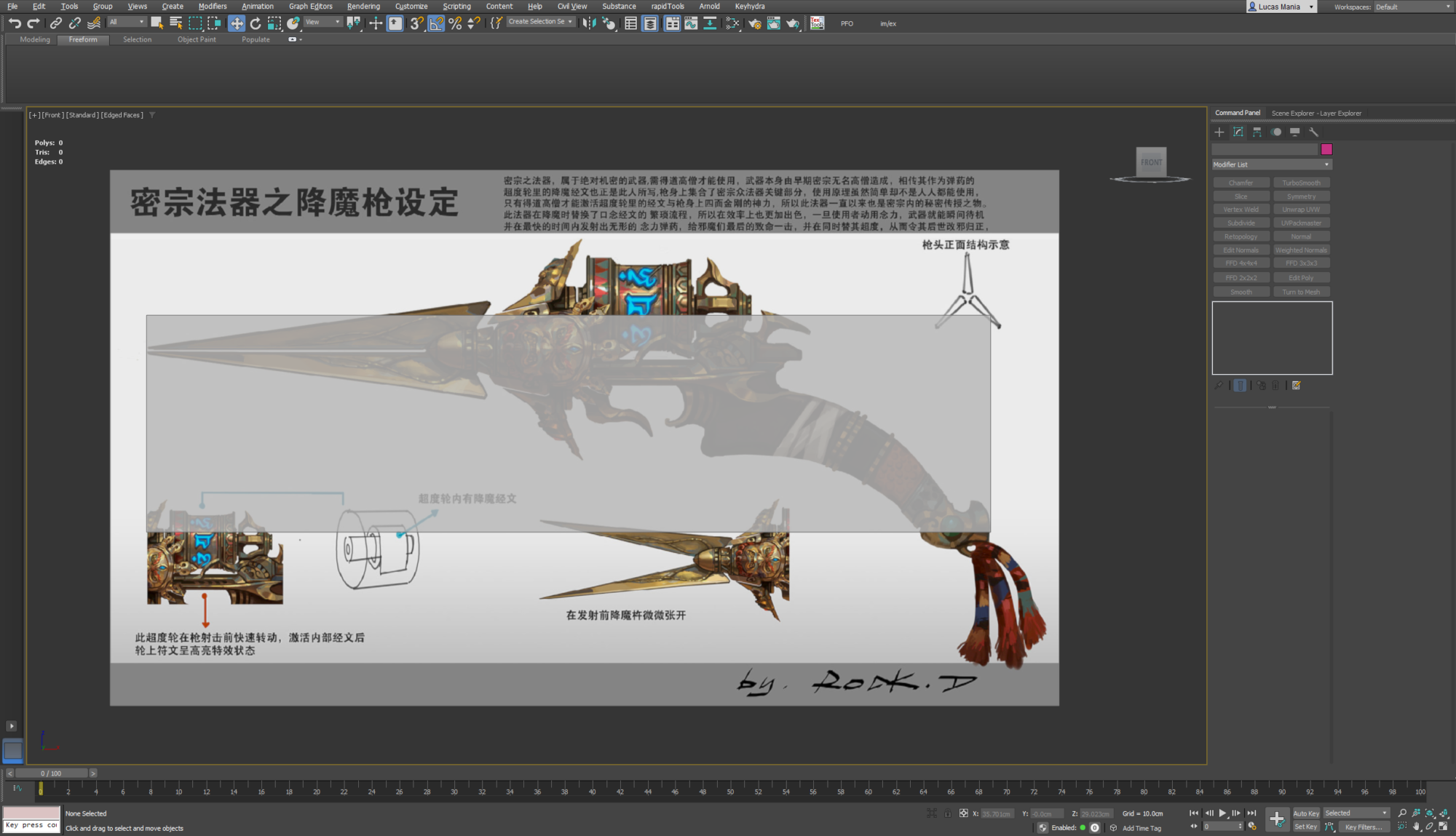Click the green Enabled indicator
The image size is (1456, 836).
tap(1084, 827)
